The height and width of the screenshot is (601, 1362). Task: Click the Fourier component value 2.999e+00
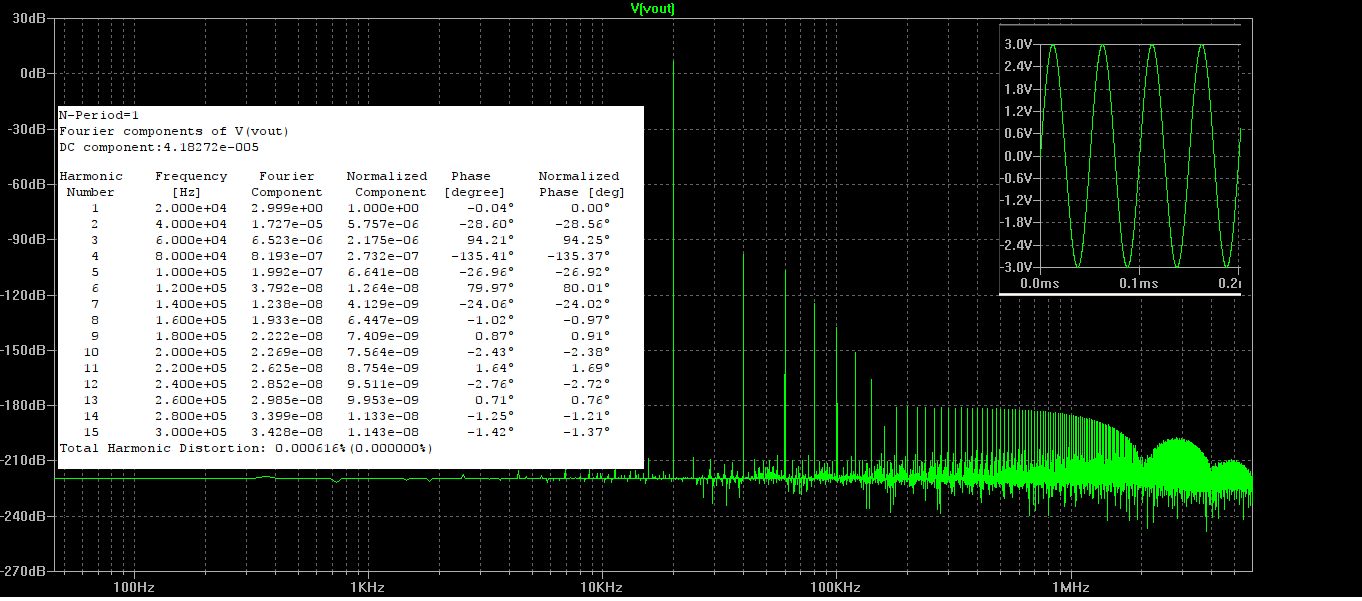point(287,208)
